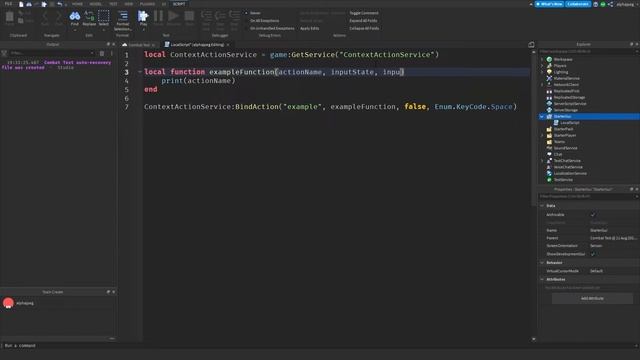Click the new file icon in title bar
Viewport: 640px width, 360px height.
coord(21,4)
